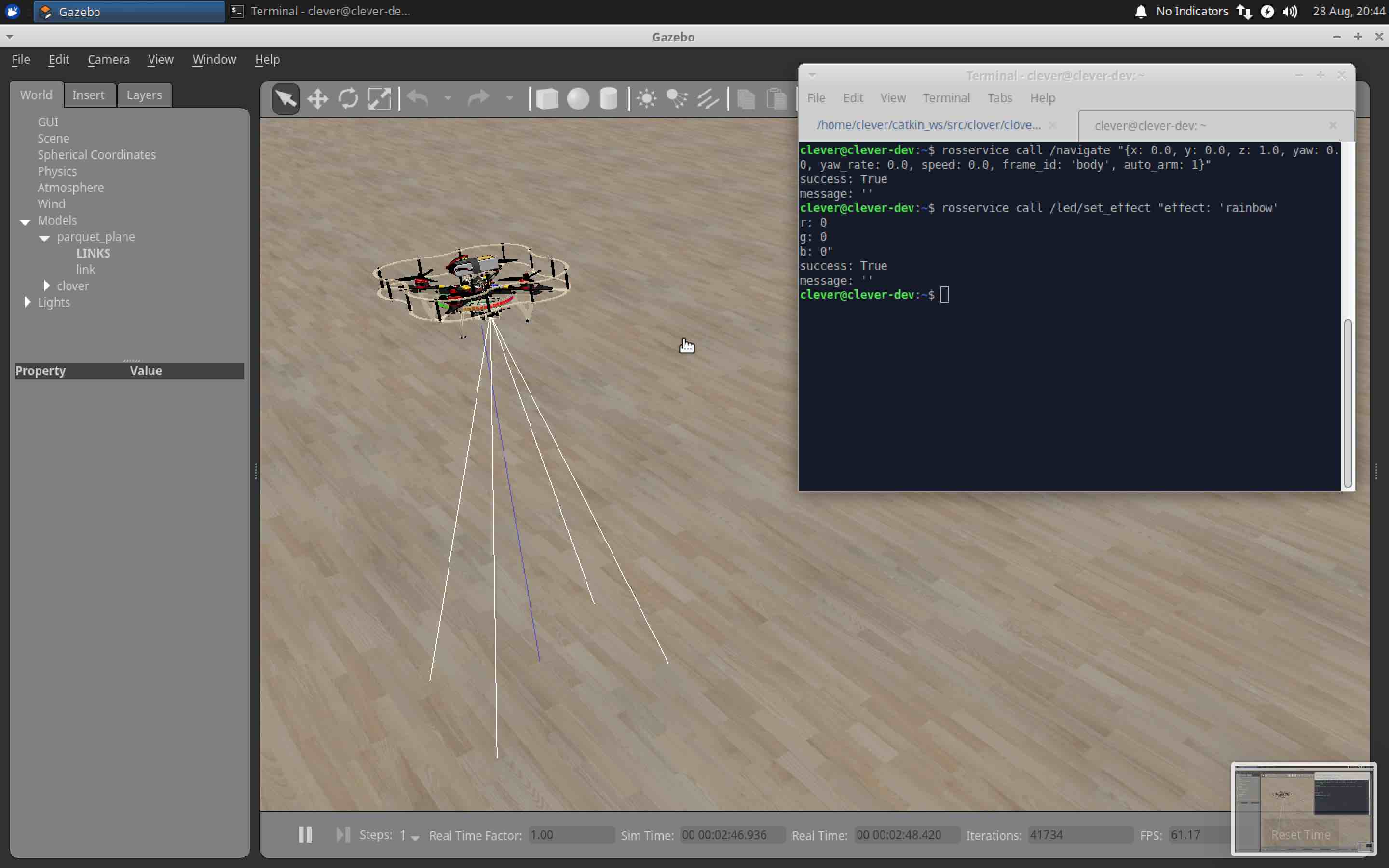This screenshot has height=868, width=1389.
Task: Click the terminal vertical scrollbar
Action: pos(1347,402)
